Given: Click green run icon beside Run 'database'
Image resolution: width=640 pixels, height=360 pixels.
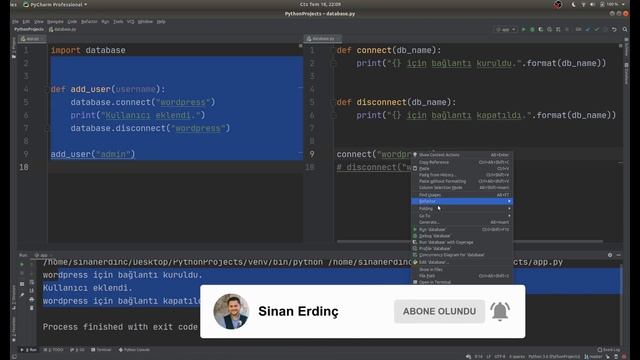Looking at the screenshot, I should click(x=415, y=229).
